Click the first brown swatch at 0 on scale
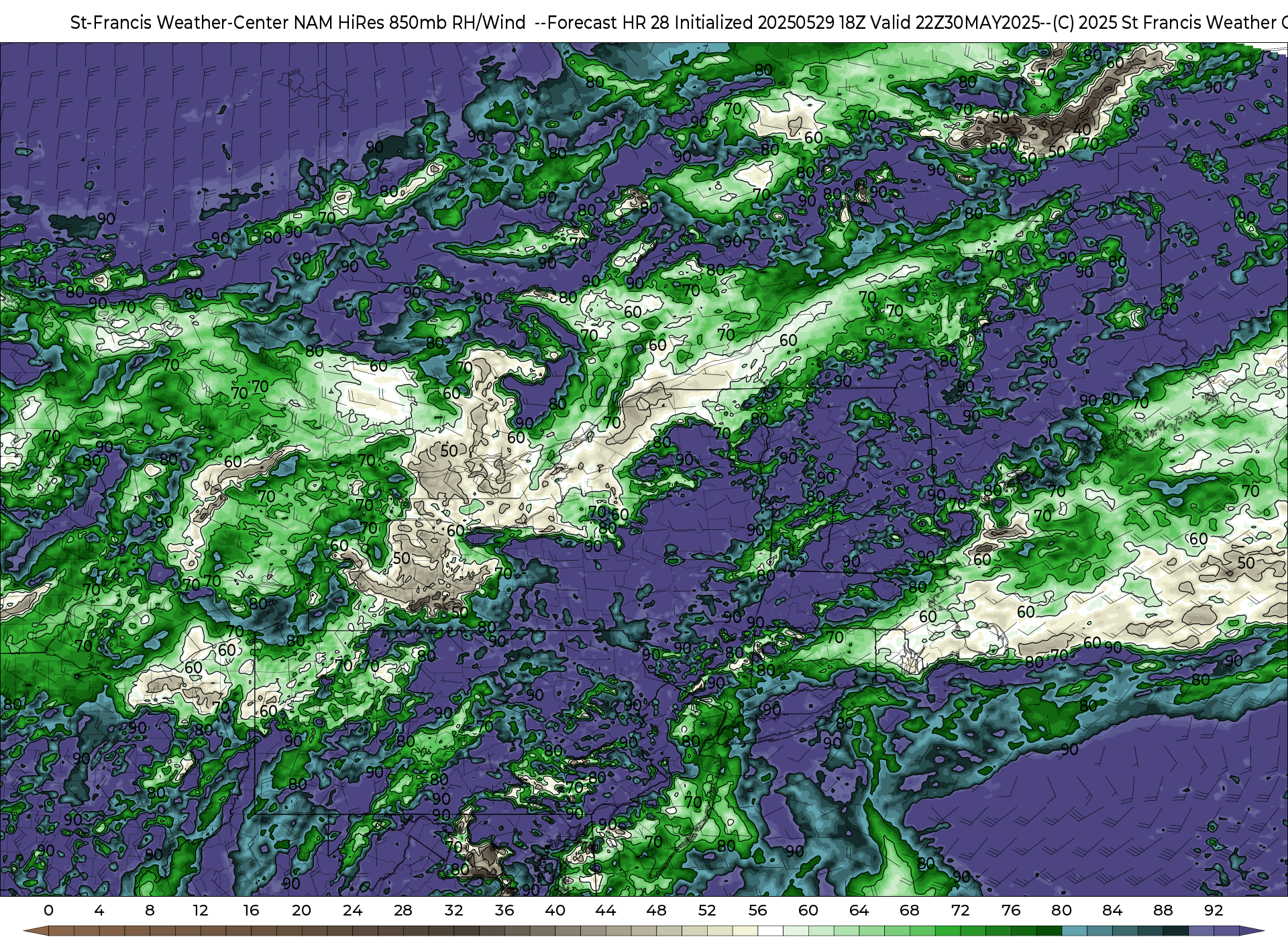 tap(61, 931)
